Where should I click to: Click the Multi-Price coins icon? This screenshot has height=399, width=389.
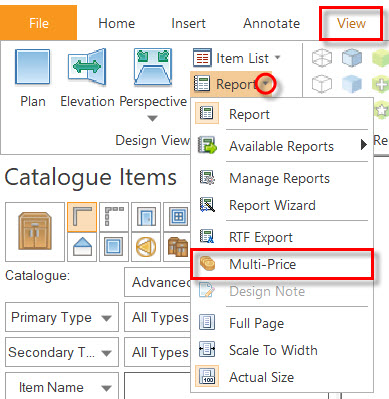coord(207,264)
